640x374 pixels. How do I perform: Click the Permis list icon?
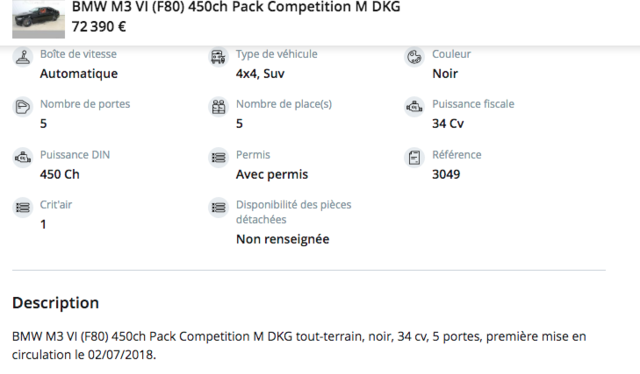218,158
